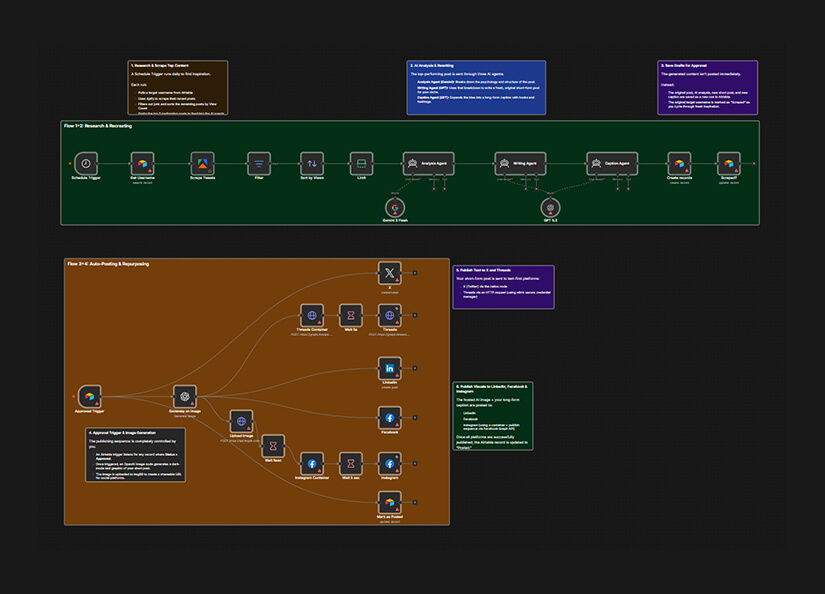This screenshot has height=594, width=825.
Task: Select the Scraped? Airtable node
Action: click(729, 163)
